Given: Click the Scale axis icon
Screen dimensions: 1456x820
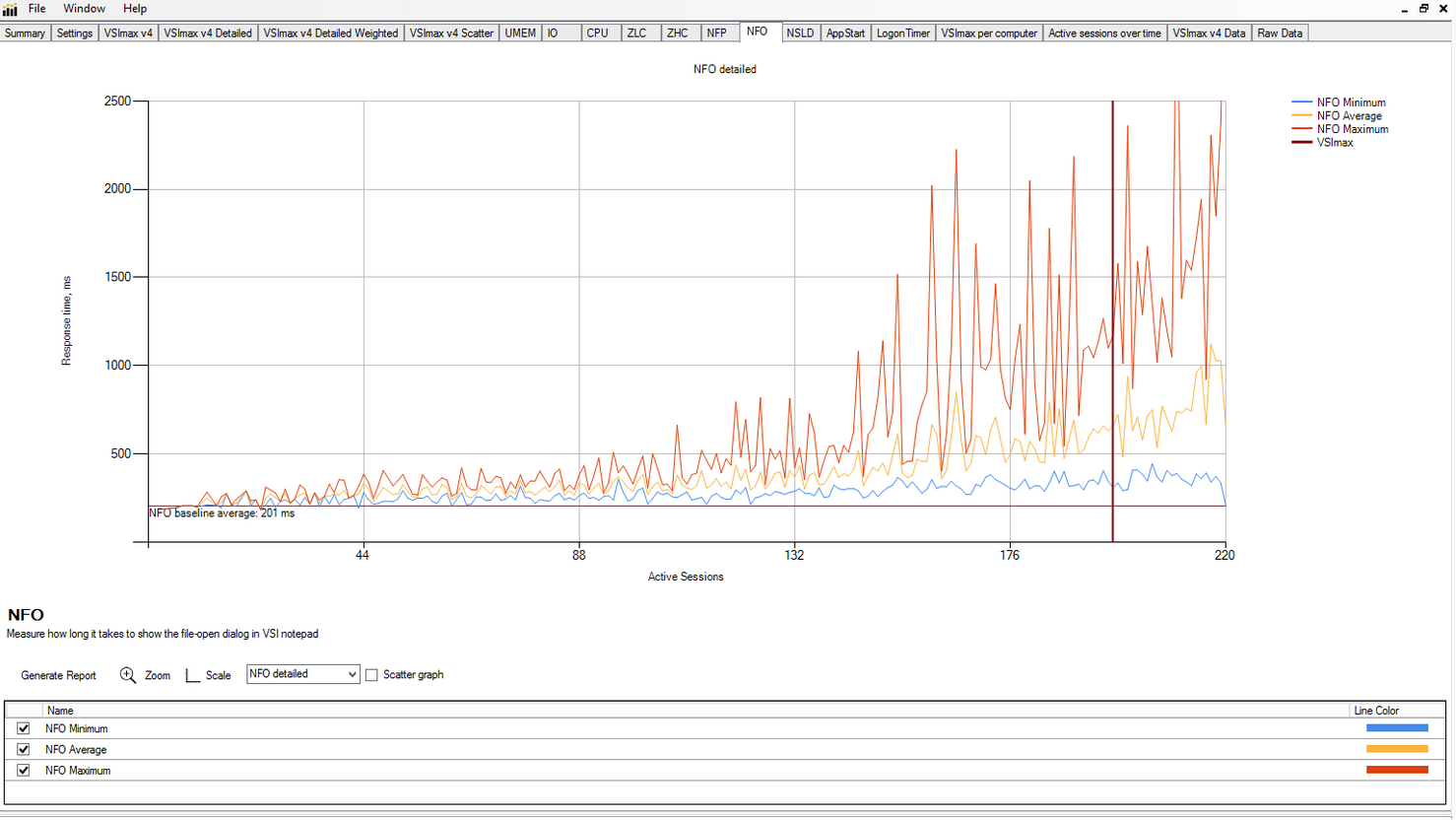Looking at the screenshot, I should [x=192, y=675].
